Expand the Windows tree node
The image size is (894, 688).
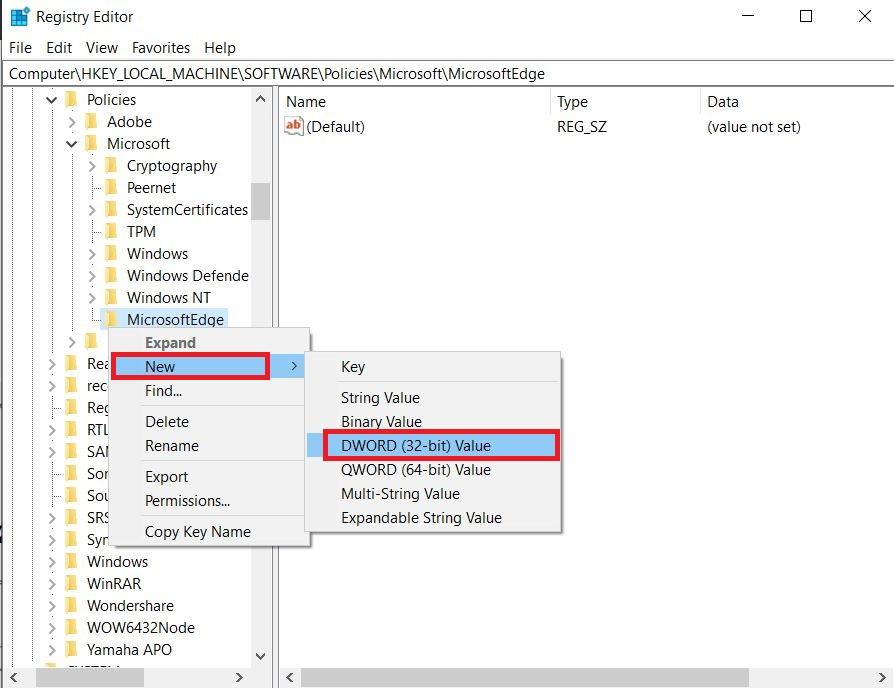click(52, 561)
